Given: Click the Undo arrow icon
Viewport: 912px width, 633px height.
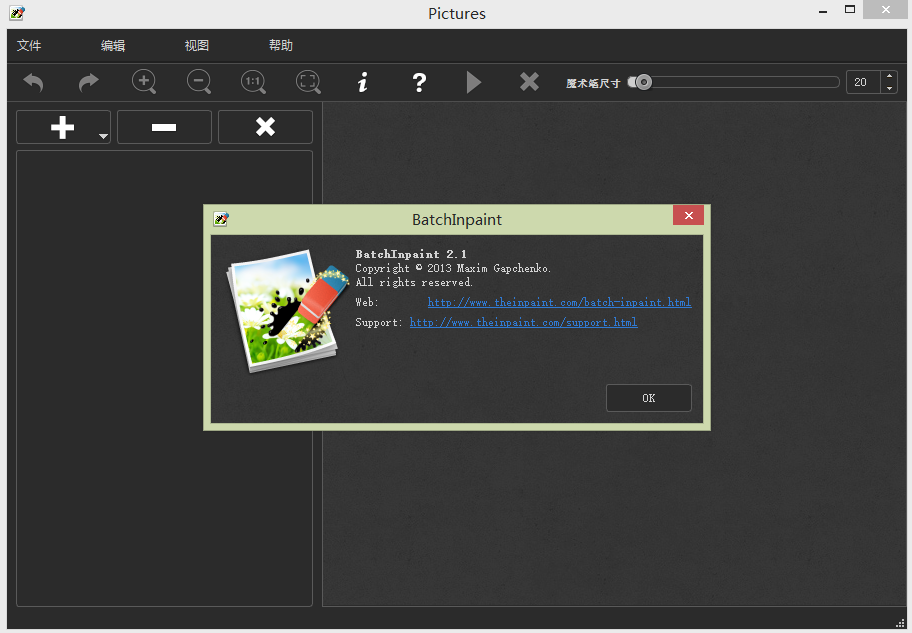Looking at the screenshot, I should point(33,82).
